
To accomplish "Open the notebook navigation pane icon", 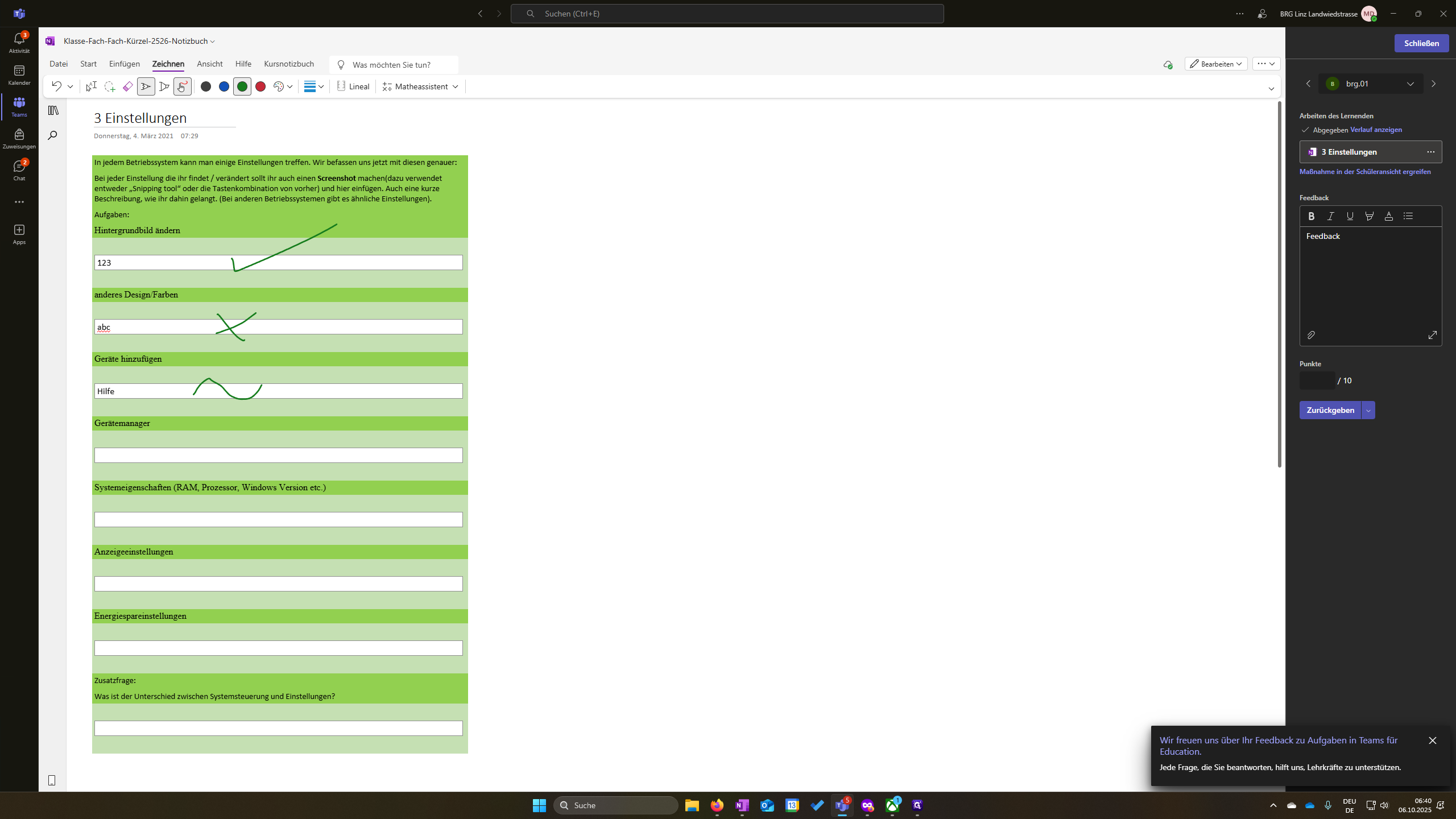I will [x=53, y=110].
